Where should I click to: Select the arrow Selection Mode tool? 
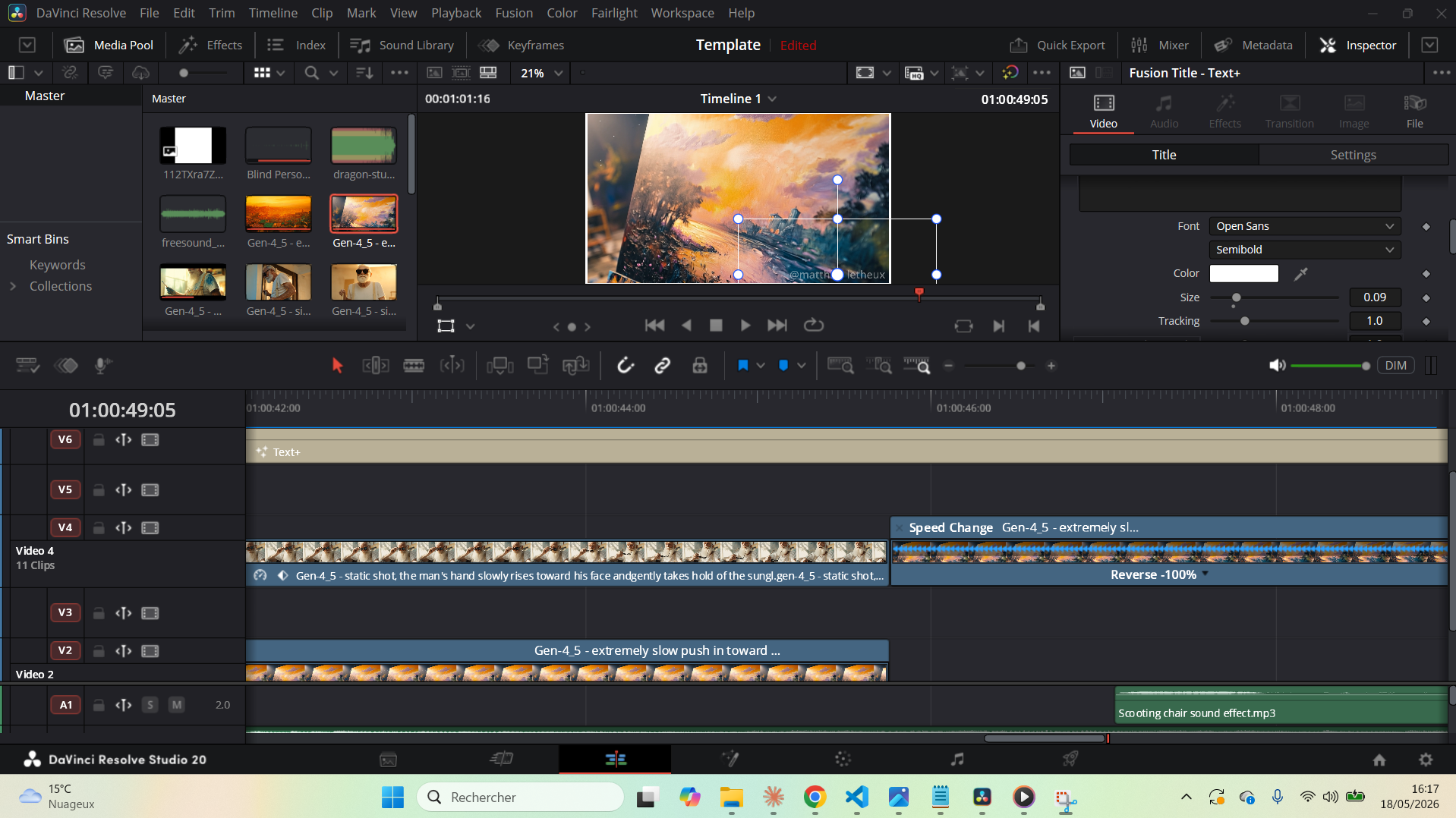(337, 366)
